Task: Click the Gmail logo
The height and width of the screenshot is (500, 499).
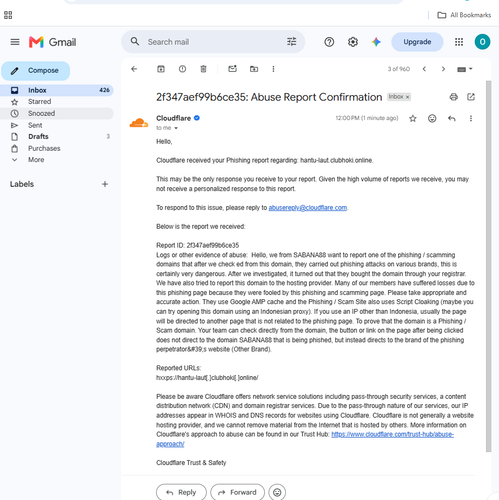Action: point(53,42)
